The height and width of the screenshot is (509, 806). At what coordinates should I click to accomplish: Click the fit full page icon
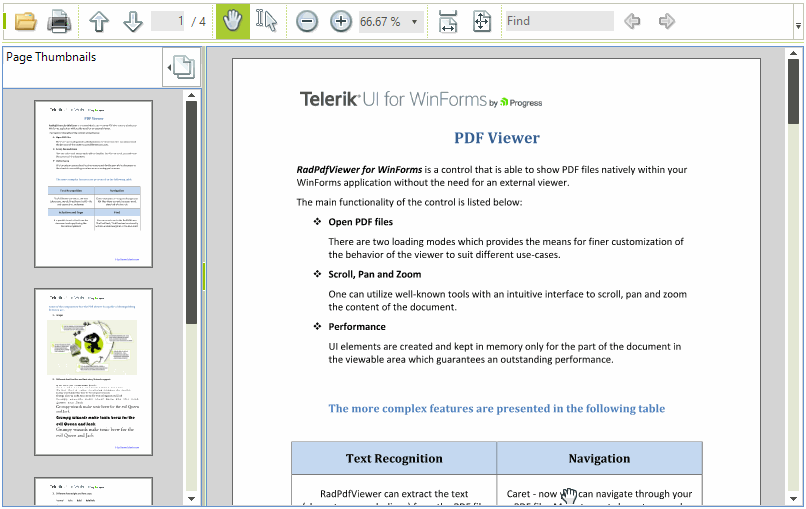482,22
